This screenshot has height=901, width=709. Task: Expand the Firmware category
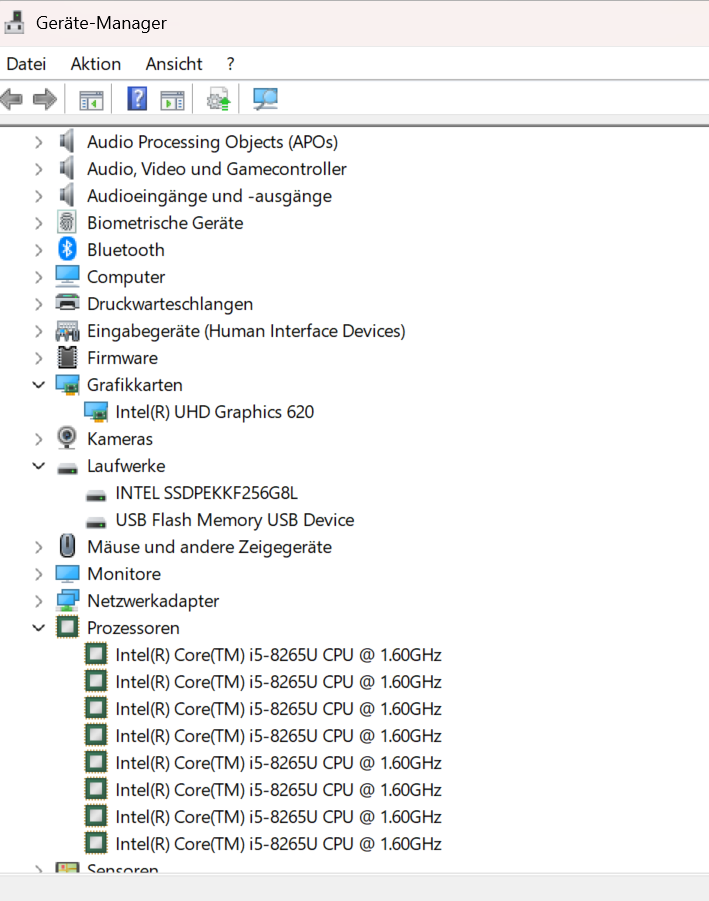tap(38, 358)
